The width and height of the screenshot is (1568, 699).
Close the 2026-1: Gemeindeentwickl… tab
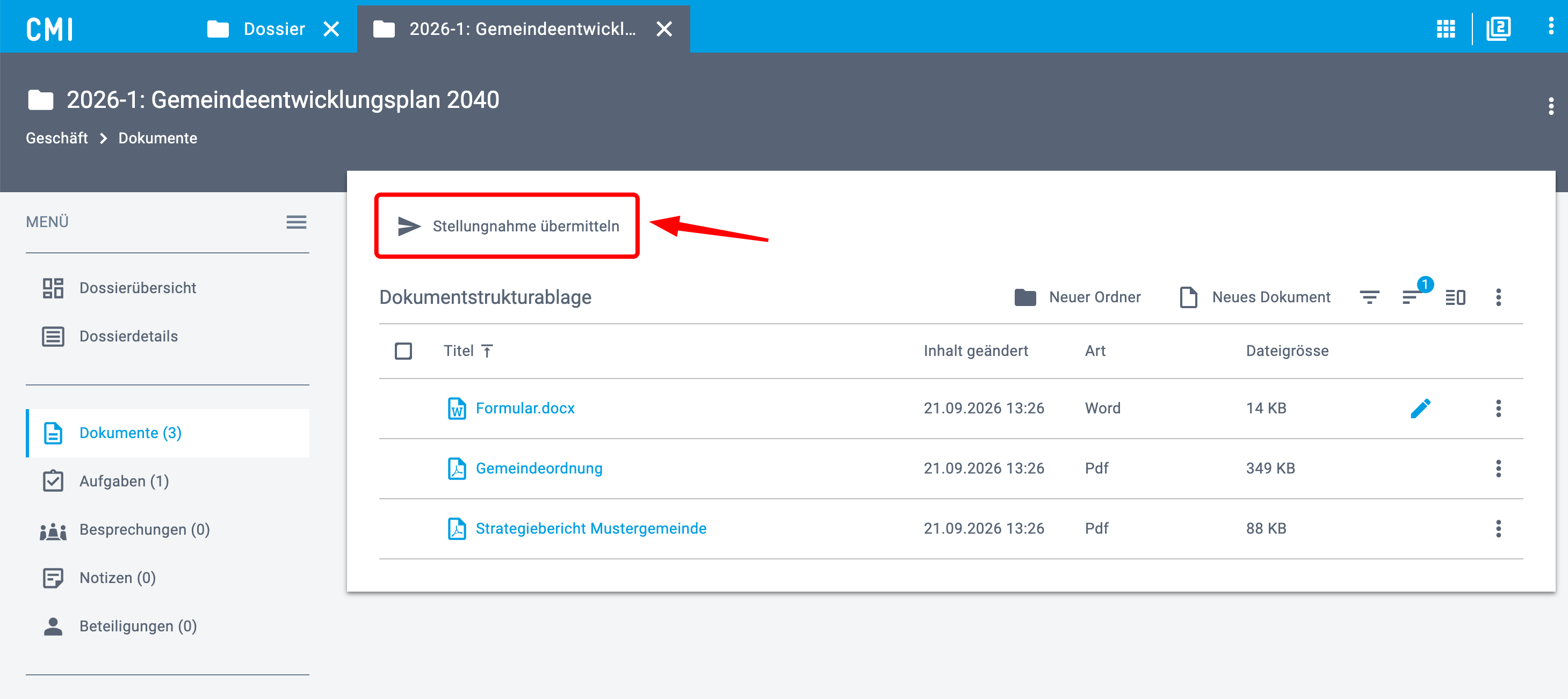(664, 28)
